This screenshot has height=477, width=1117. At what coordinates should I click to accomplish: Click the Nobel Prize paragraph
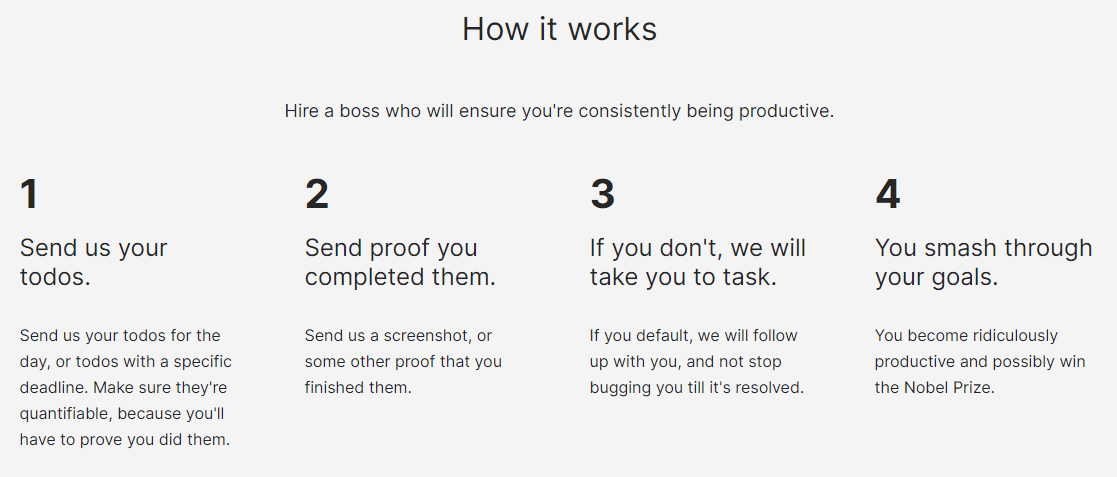[x=980, y=362]
